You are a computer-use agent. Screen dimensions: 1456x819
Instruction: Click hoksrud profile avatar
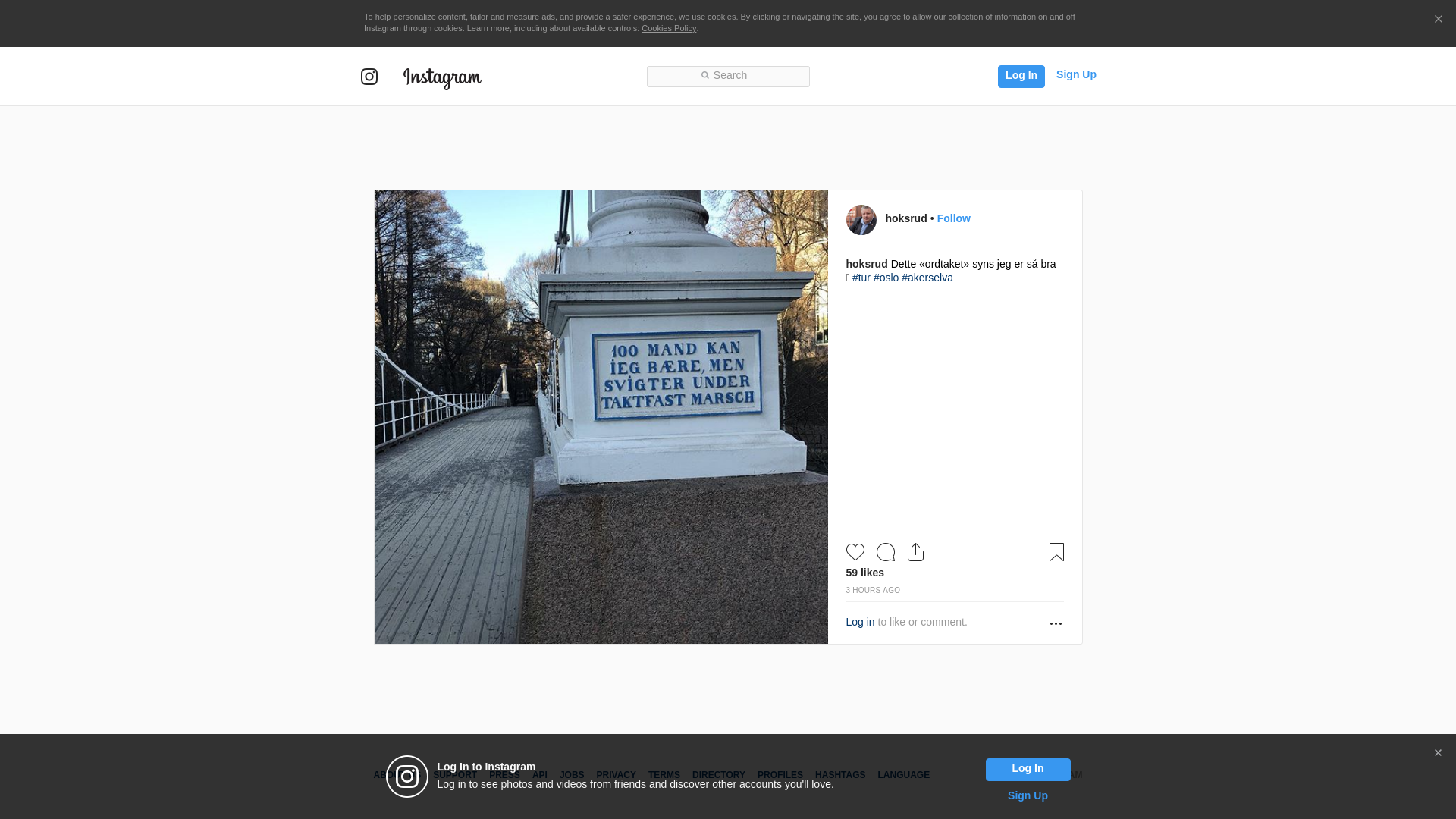[x=861, y=220]
